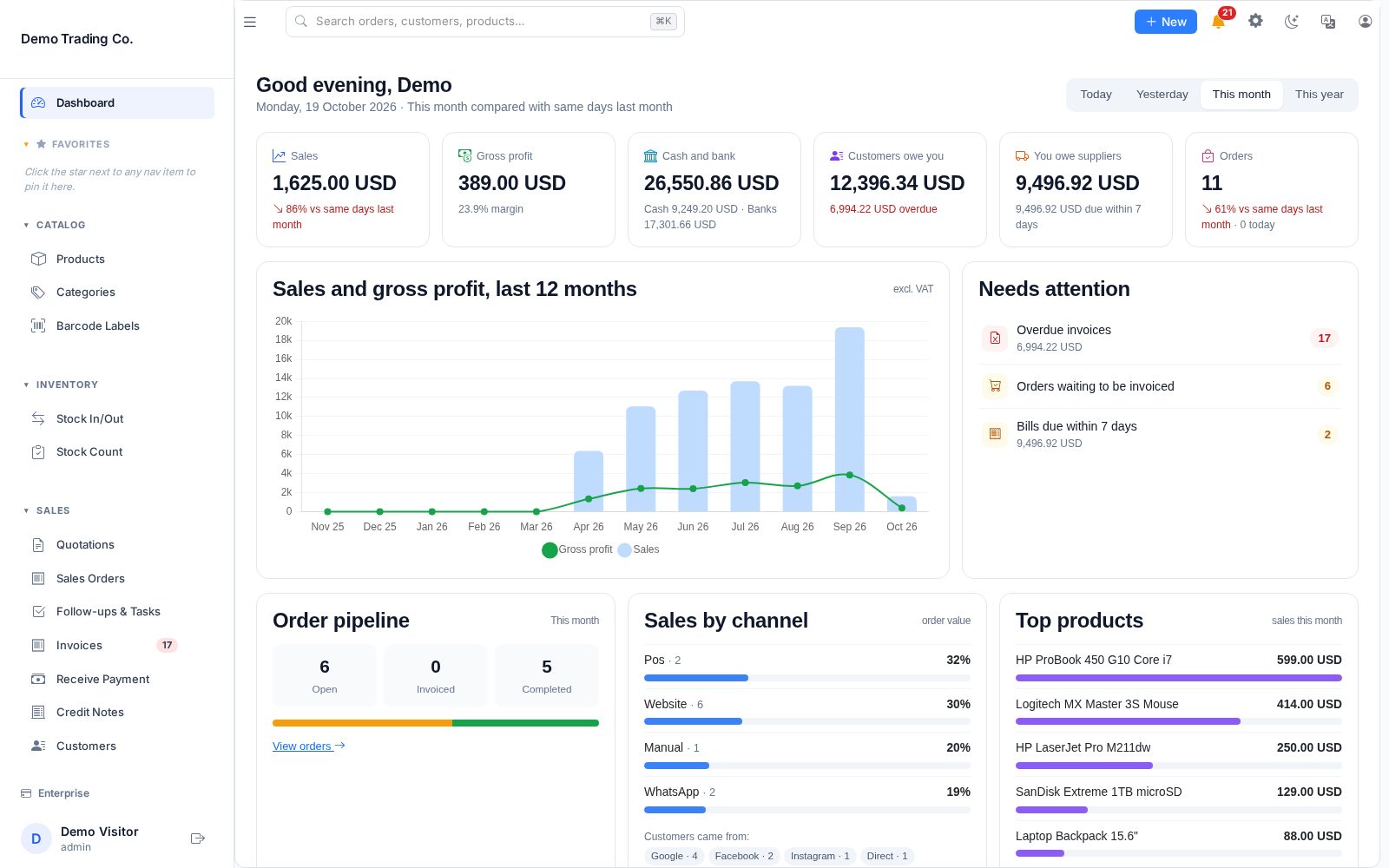Click the Sep 26 sales bar
Image resolution: width=1389 pixels, height=868 pixels.
[x=850, y=419]
